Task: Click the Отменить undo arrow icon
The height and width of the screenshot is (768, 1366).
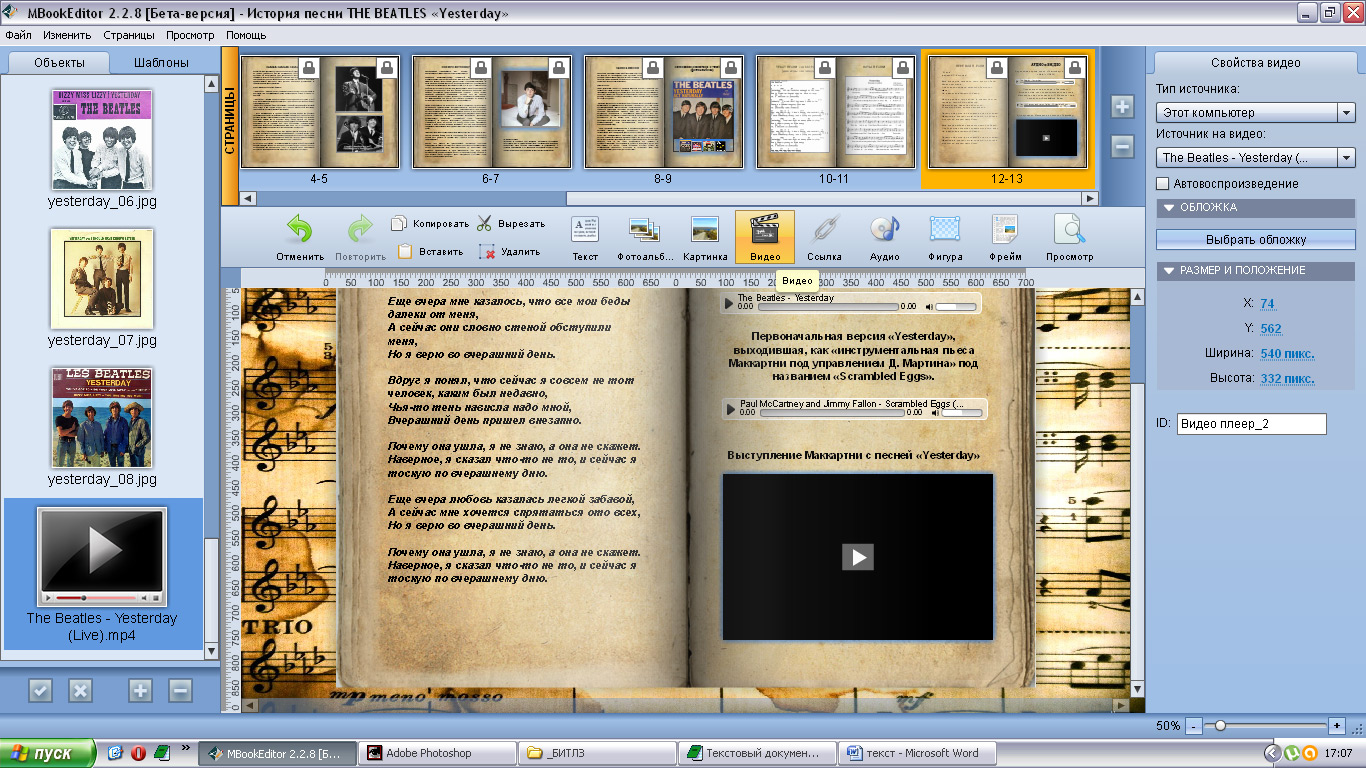Action: pos(300,229)
